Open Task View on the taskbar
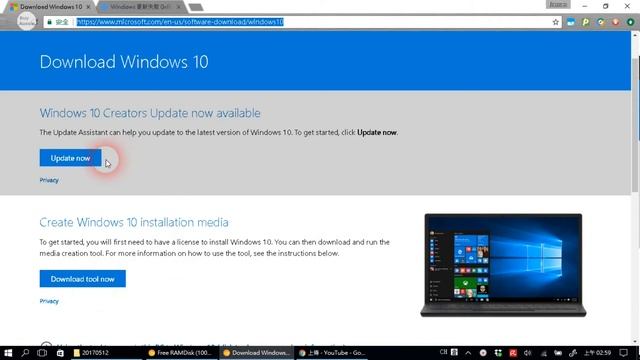 coord(42,353)
